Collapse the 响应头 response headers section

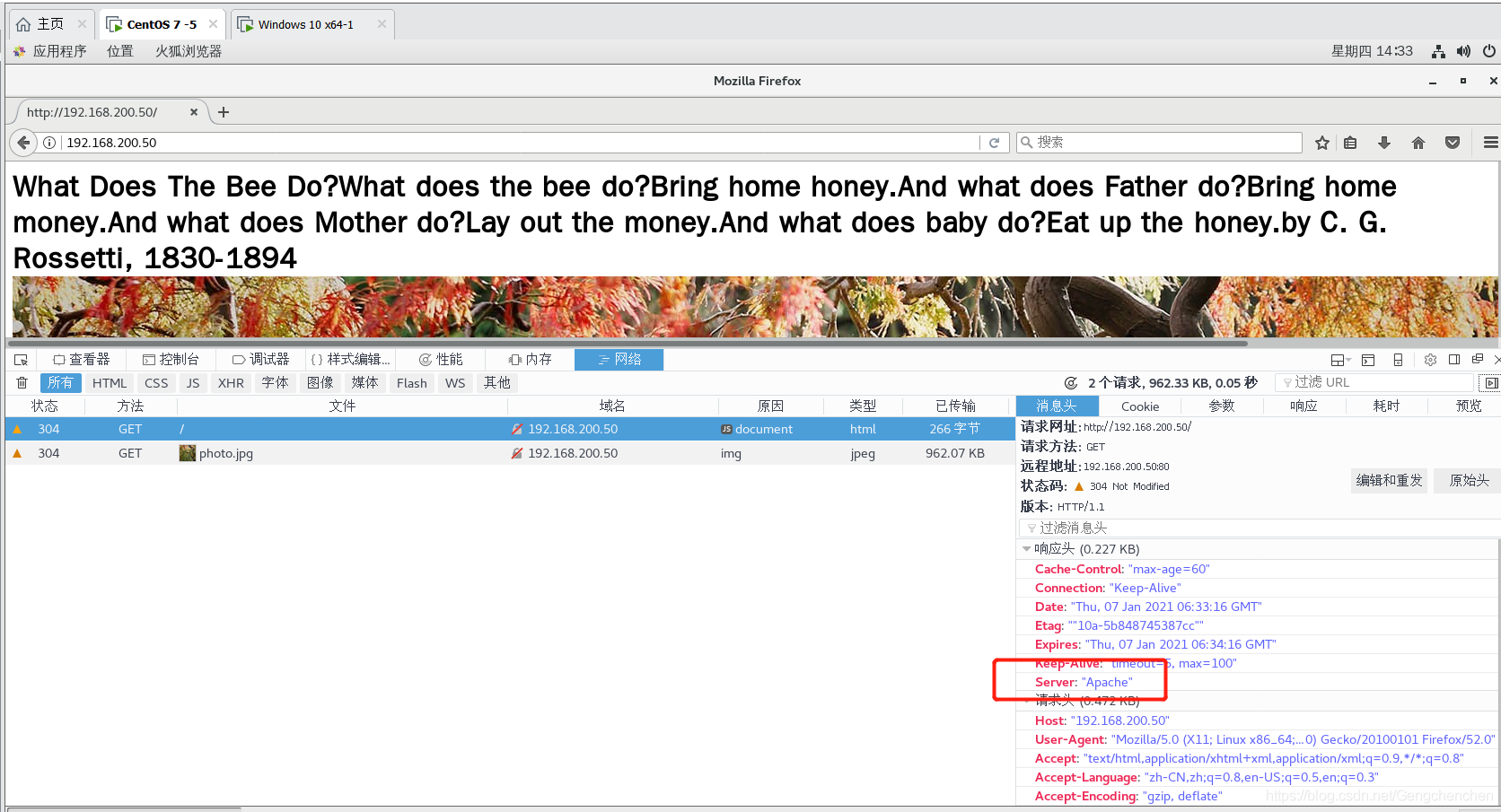(x=1027, y=549)
